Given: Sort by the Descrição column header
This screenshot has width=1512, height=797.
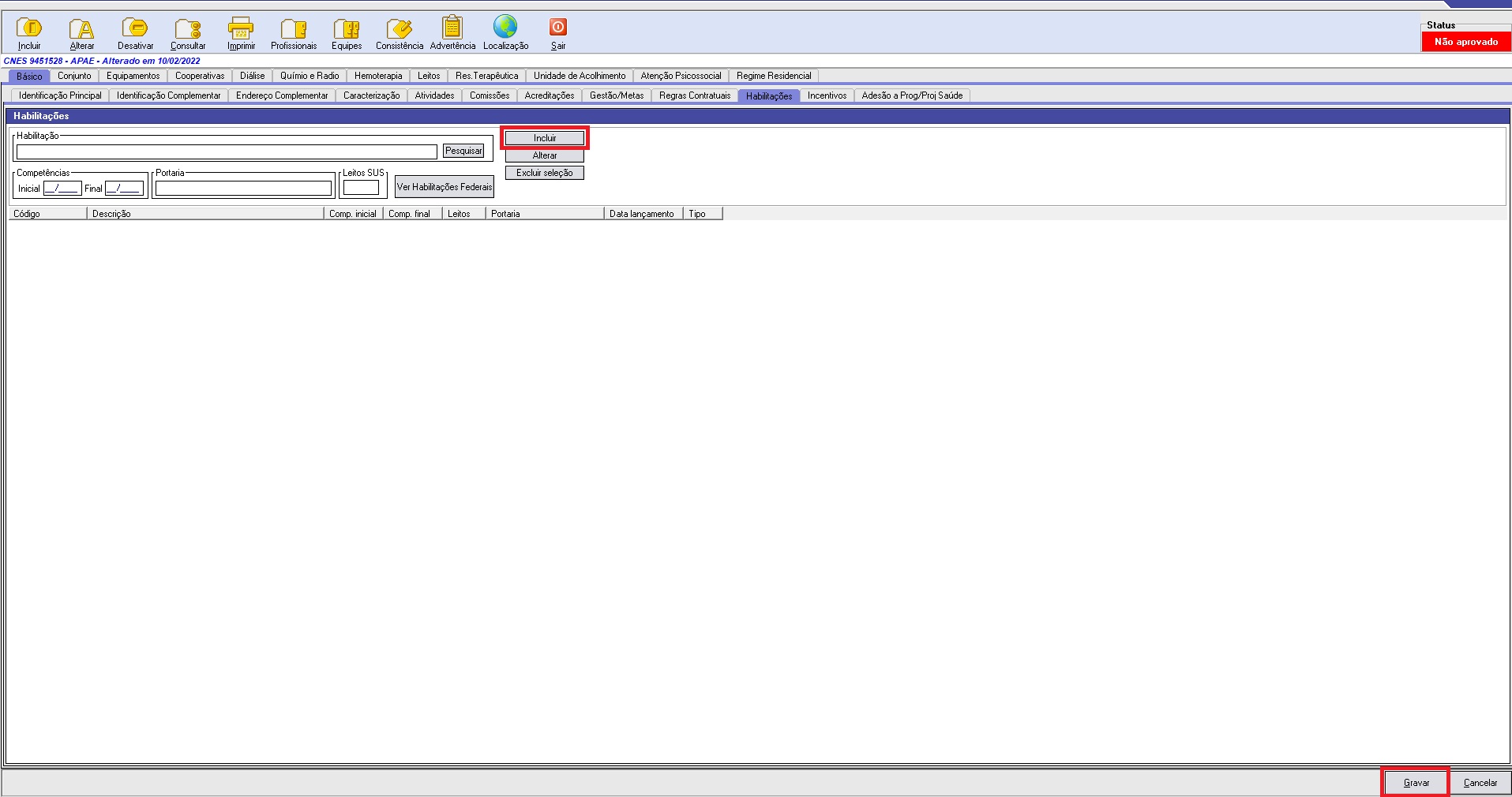Looking at the screenshot, I should coord(205,214).
